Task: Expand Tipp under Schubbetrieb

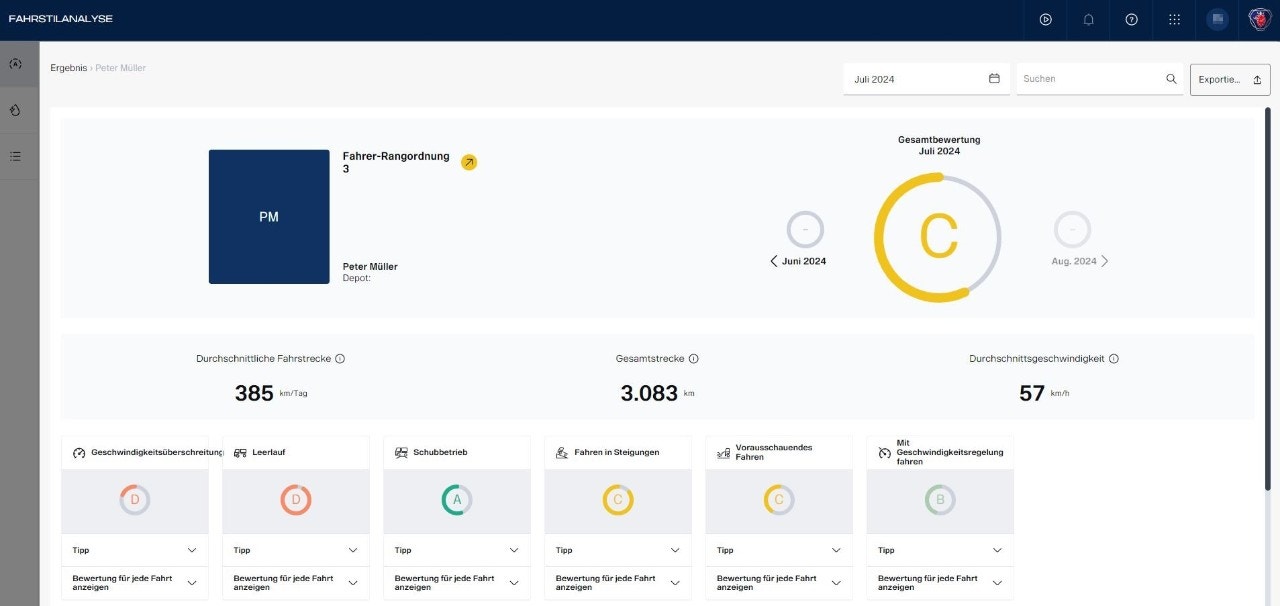Action: tap(457, 550)
